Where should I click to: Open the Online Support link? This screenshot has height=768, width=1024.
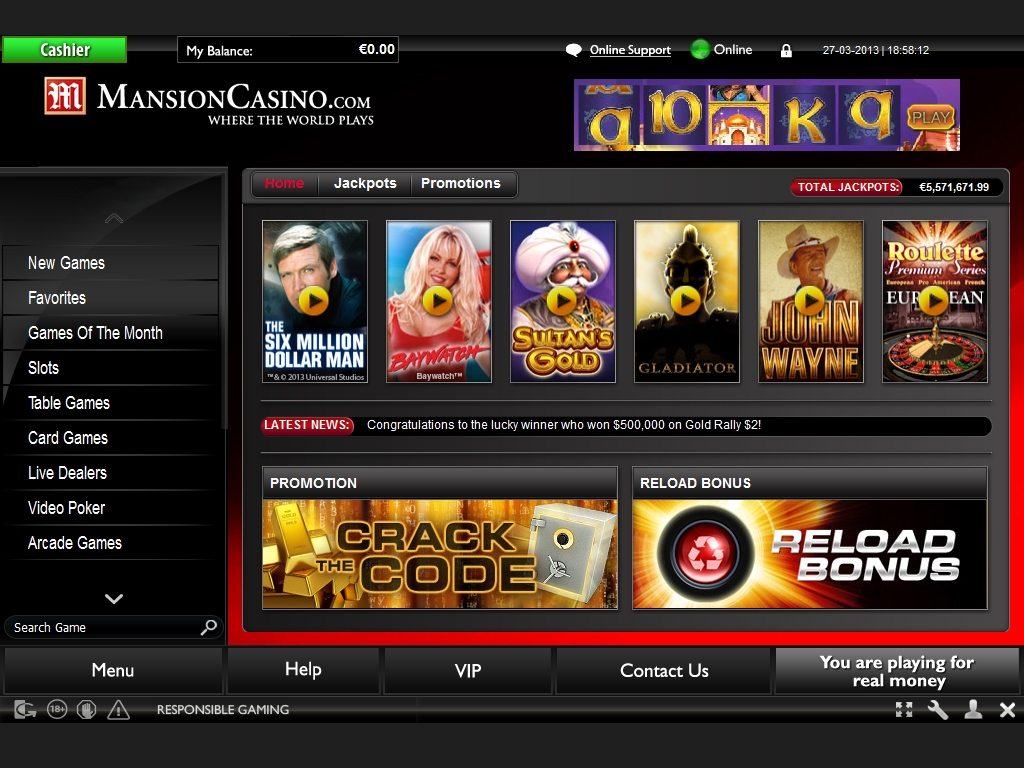pyautogui.click(x=630, y=50)
